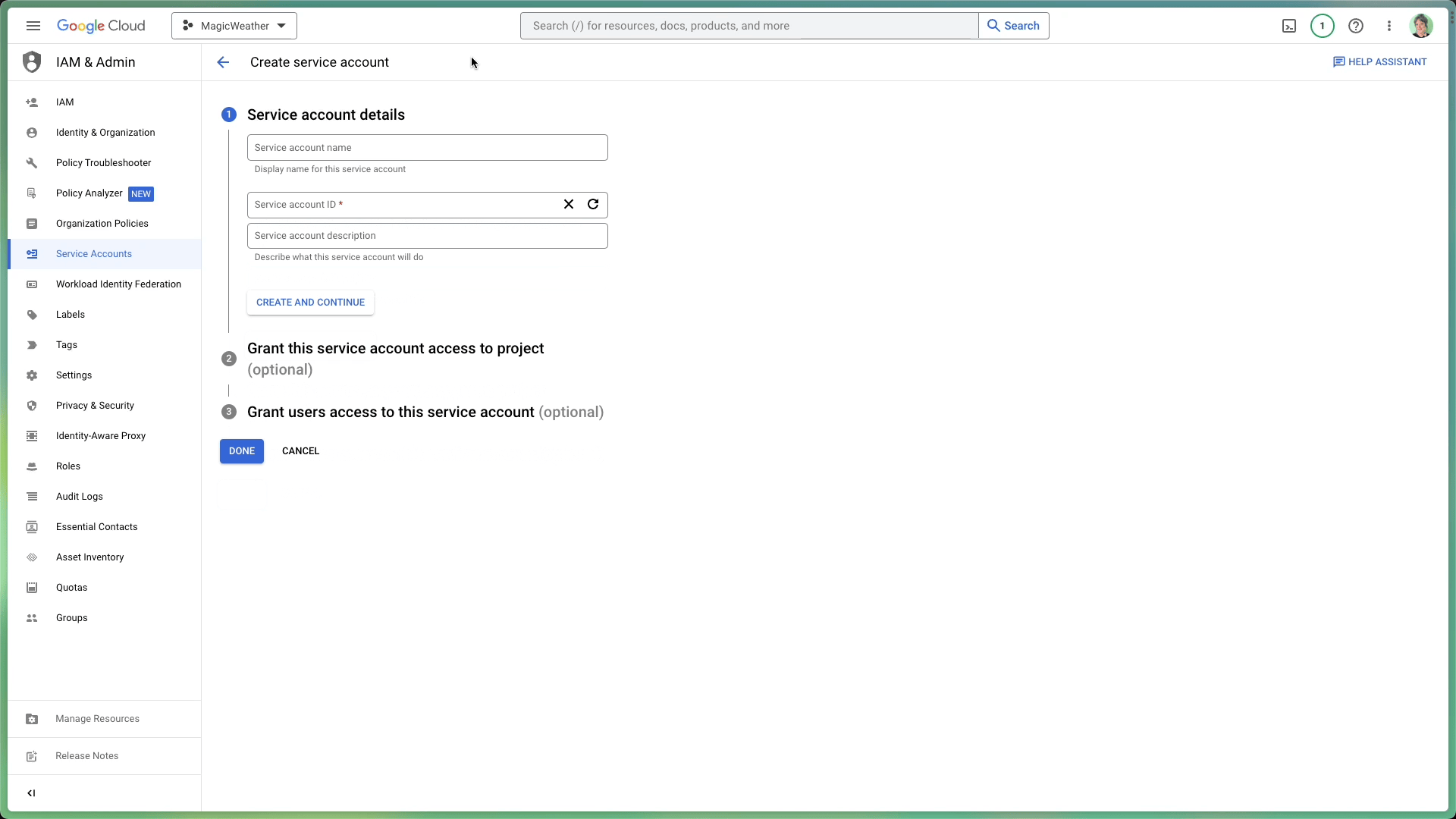This screenshot has height=819, width=1456.
Task: Click CREATE AND CONTINUE
Action: 310,302
